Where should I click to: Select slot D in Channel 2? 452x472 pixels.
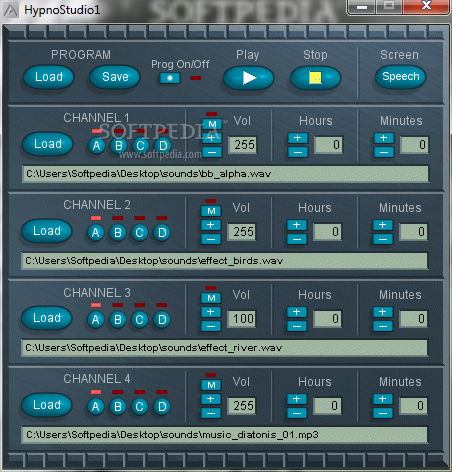(162, 233)
